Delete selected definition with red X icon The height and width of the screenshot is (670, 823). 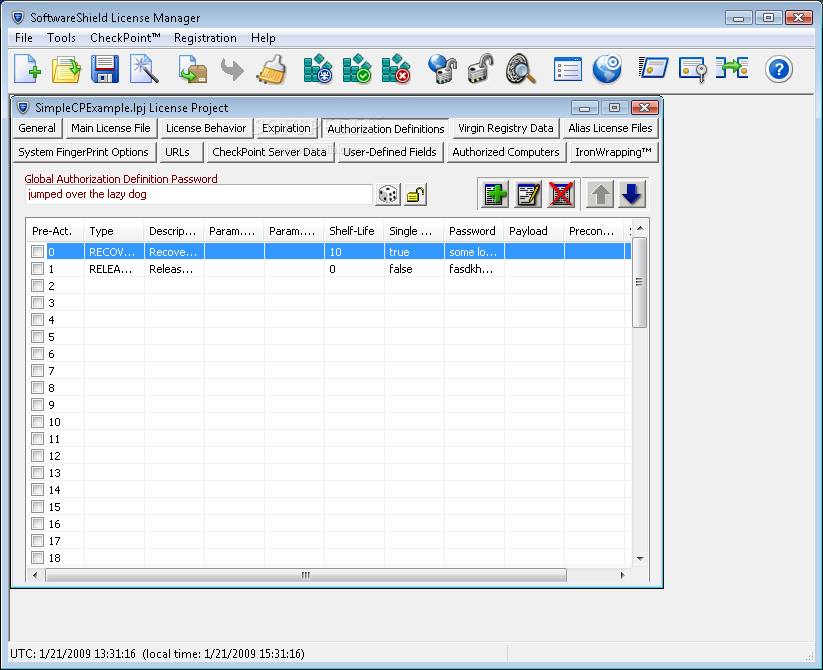561,194
